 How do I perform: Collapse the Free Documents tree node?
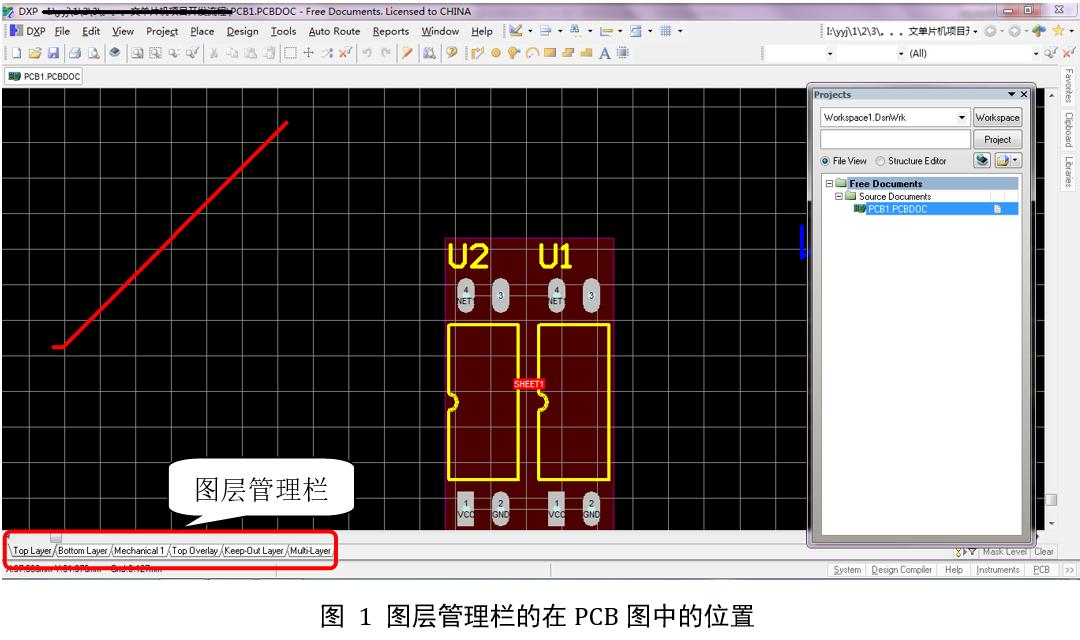829,183
